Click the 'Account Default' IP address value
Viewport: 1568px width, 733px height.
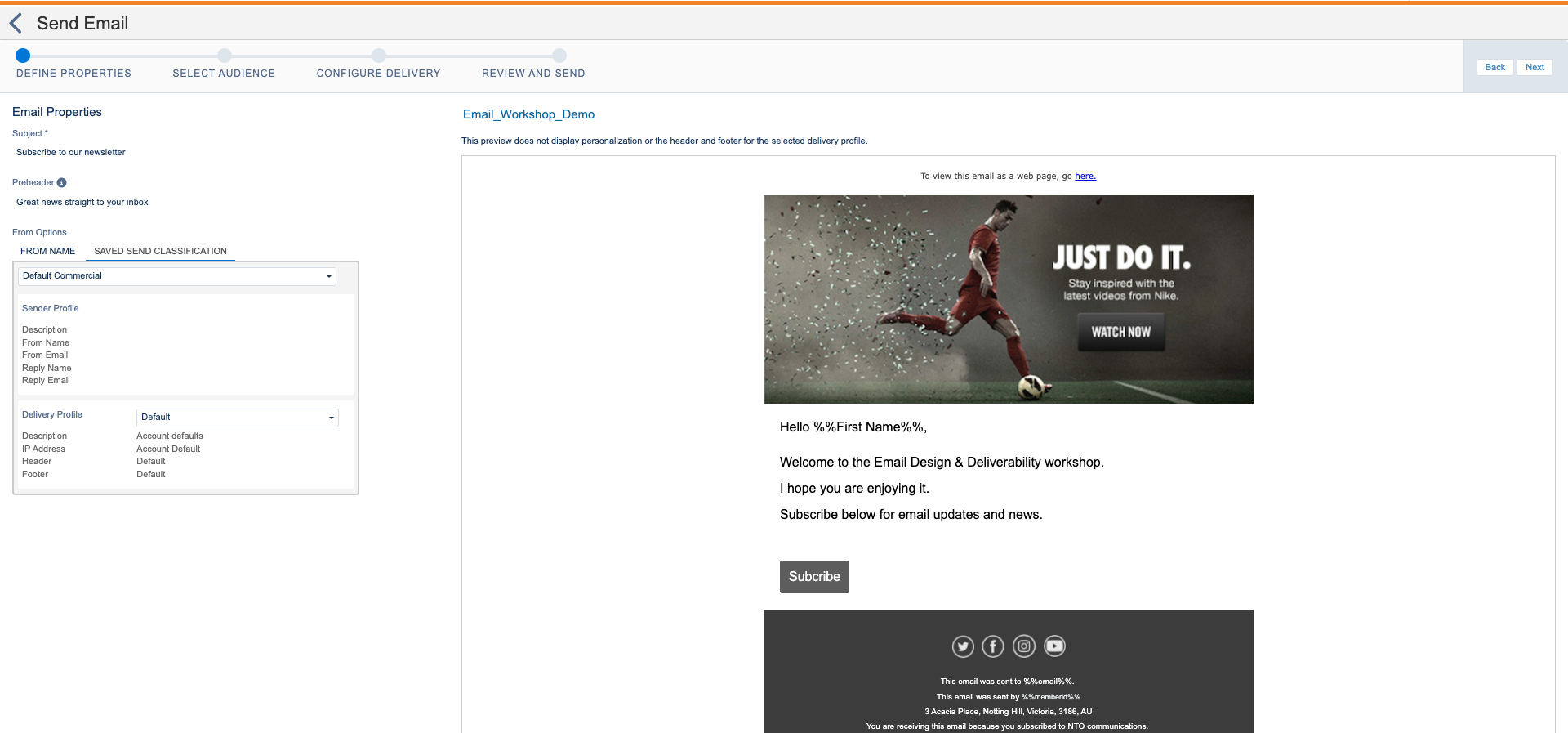coord(168,449)
